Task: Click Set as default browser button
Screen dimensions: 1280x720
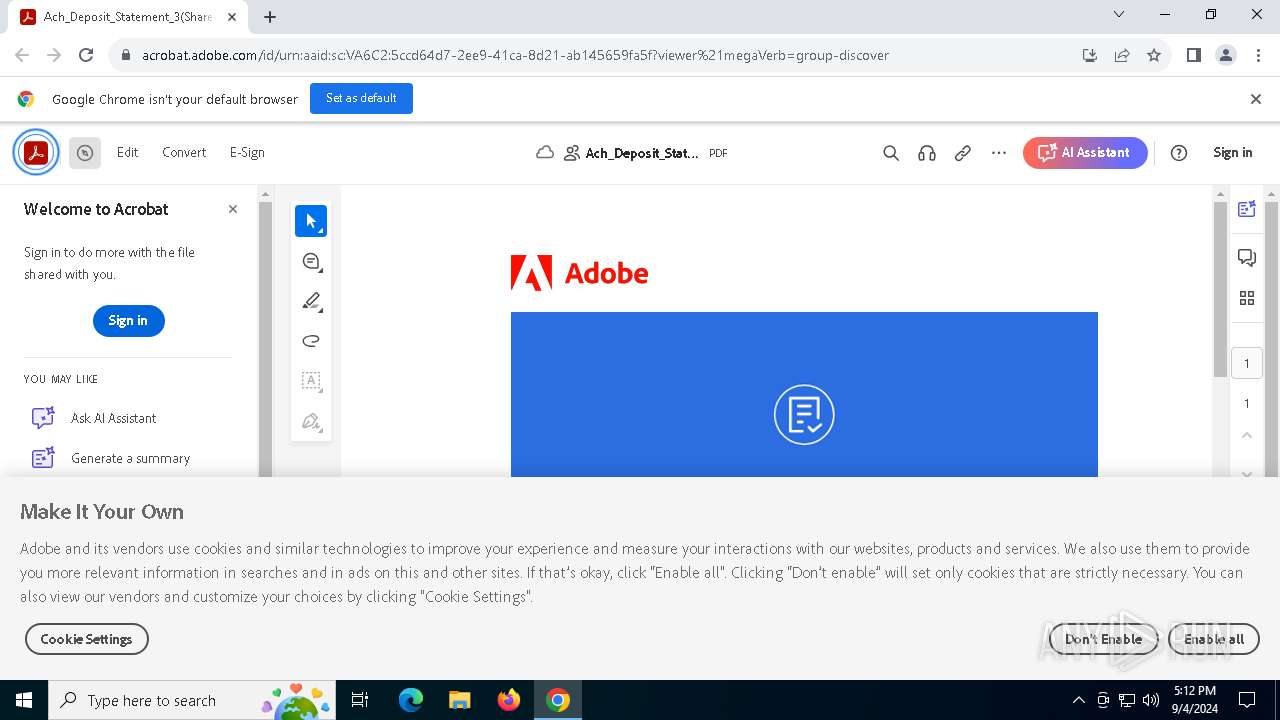Action: point(361,98)
